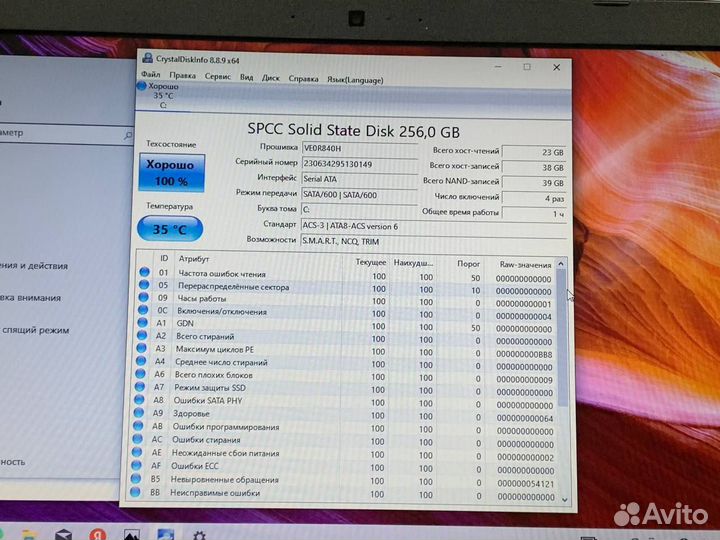Click the Хорошо 100 % health status button
This screenshot has height=540, width=720.
pos(172,172)
